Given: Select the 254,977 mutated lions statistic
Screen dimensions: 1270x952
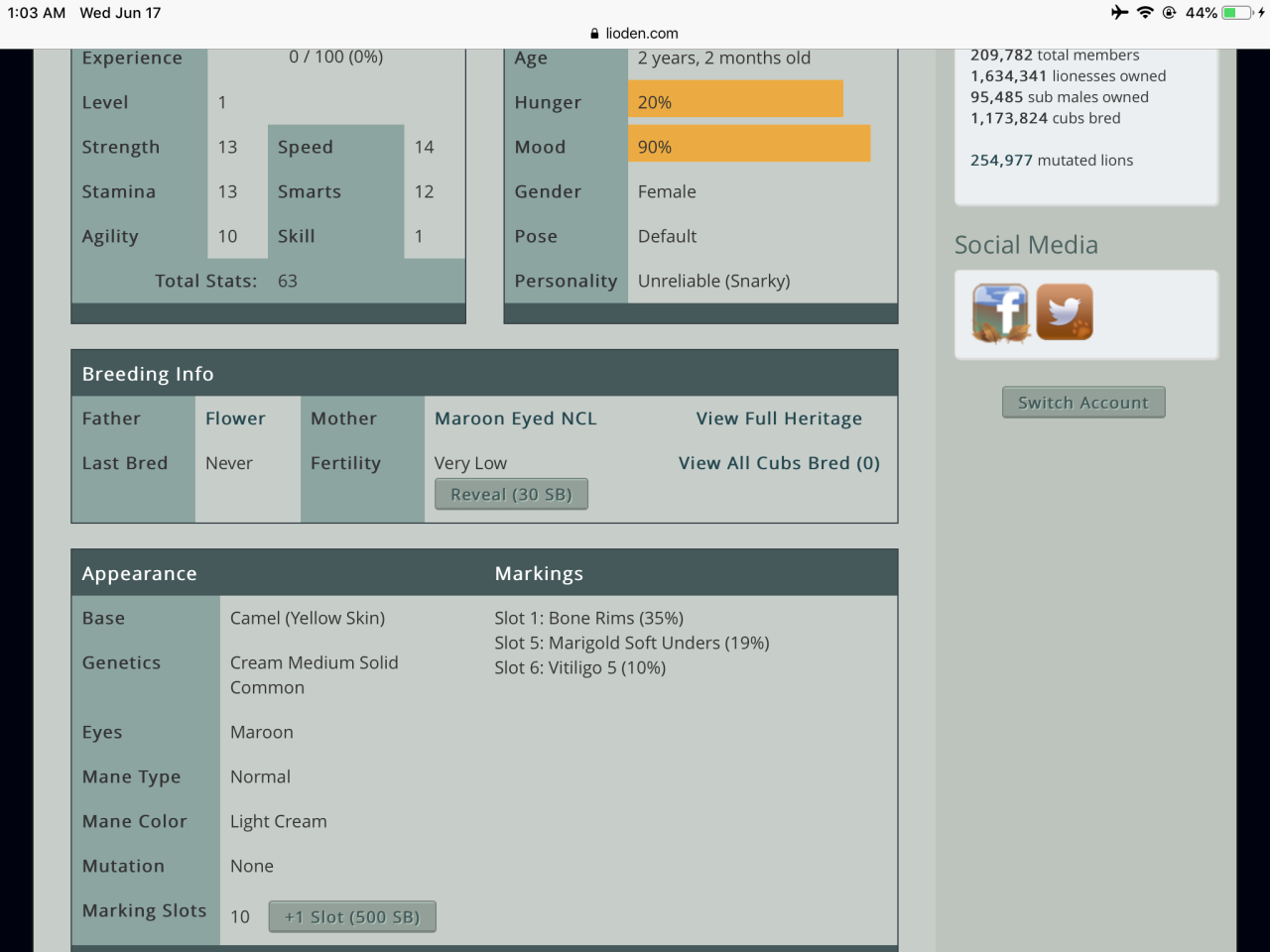Looking at the screenshot, I should pyautogui.click(x=1052, y=160).
